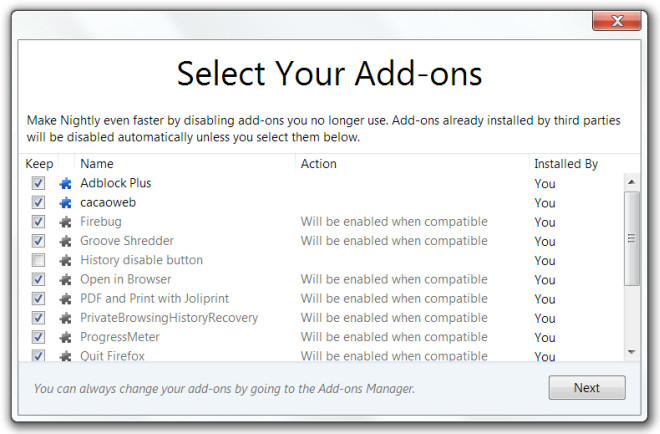
Task: Click the ProgressMeter puzzle icon
Action: 65,337
